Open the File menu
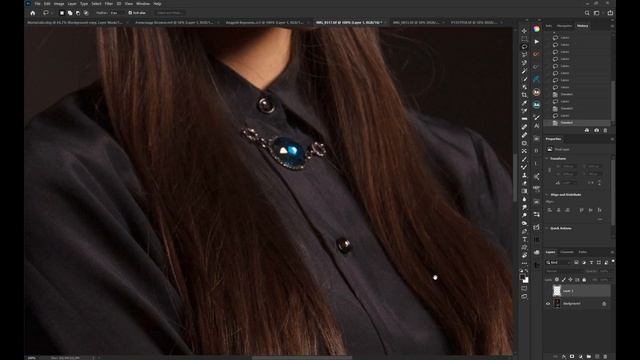The height and width of the screenshot is (360, 640). pyautogui.click(x=37, y=4)
